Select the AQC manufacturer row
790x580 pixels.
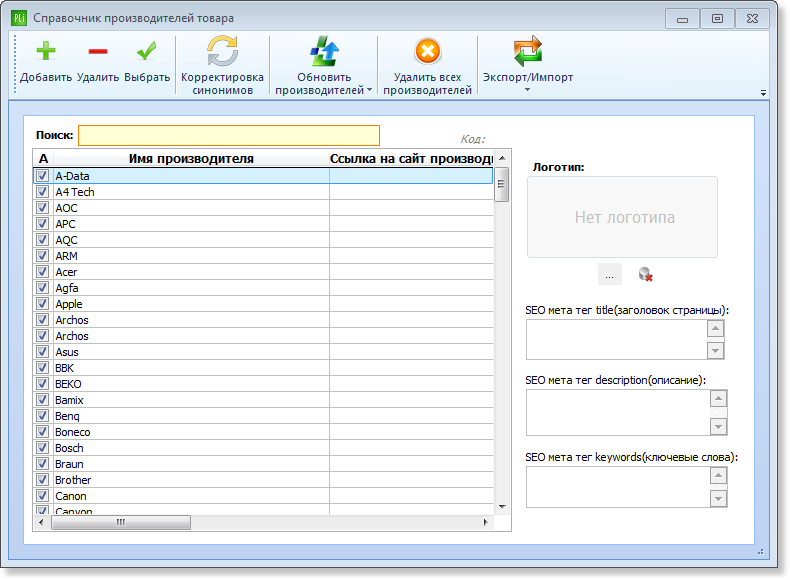click(263, 240)
